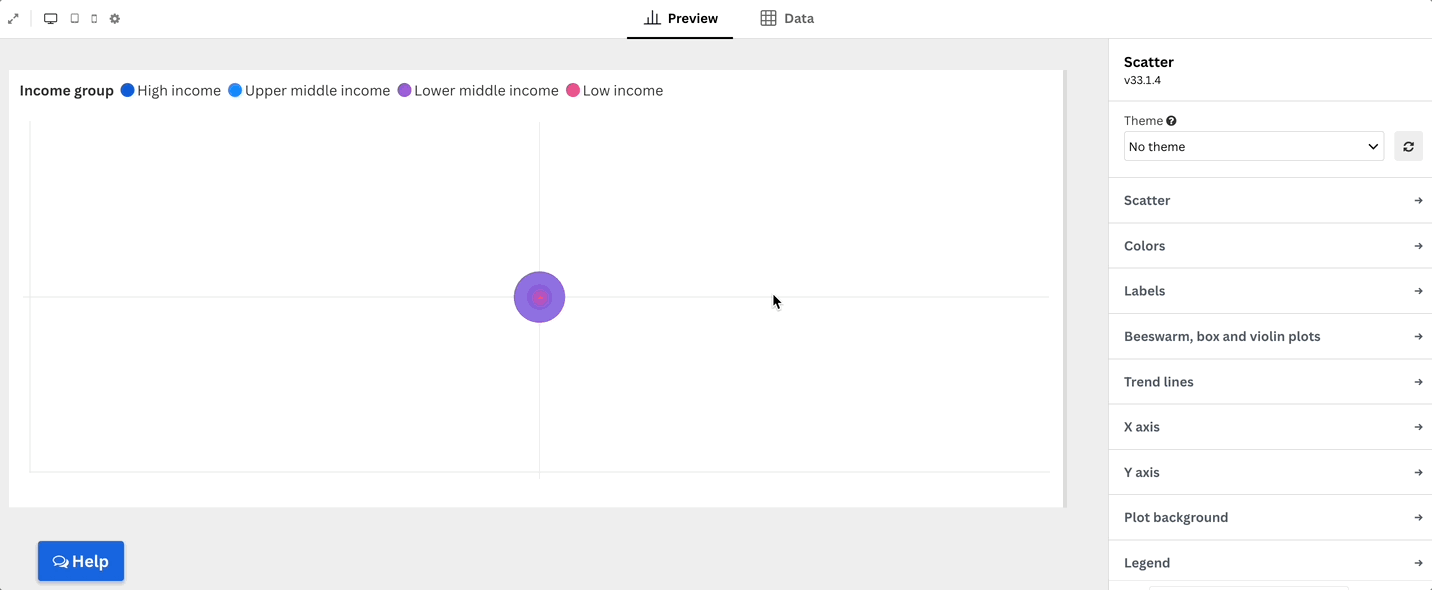Image resolution: width=1432 pixels, height=590 pixels.
Task: Expand the Colors section
Action: (x=1270, y=245)
